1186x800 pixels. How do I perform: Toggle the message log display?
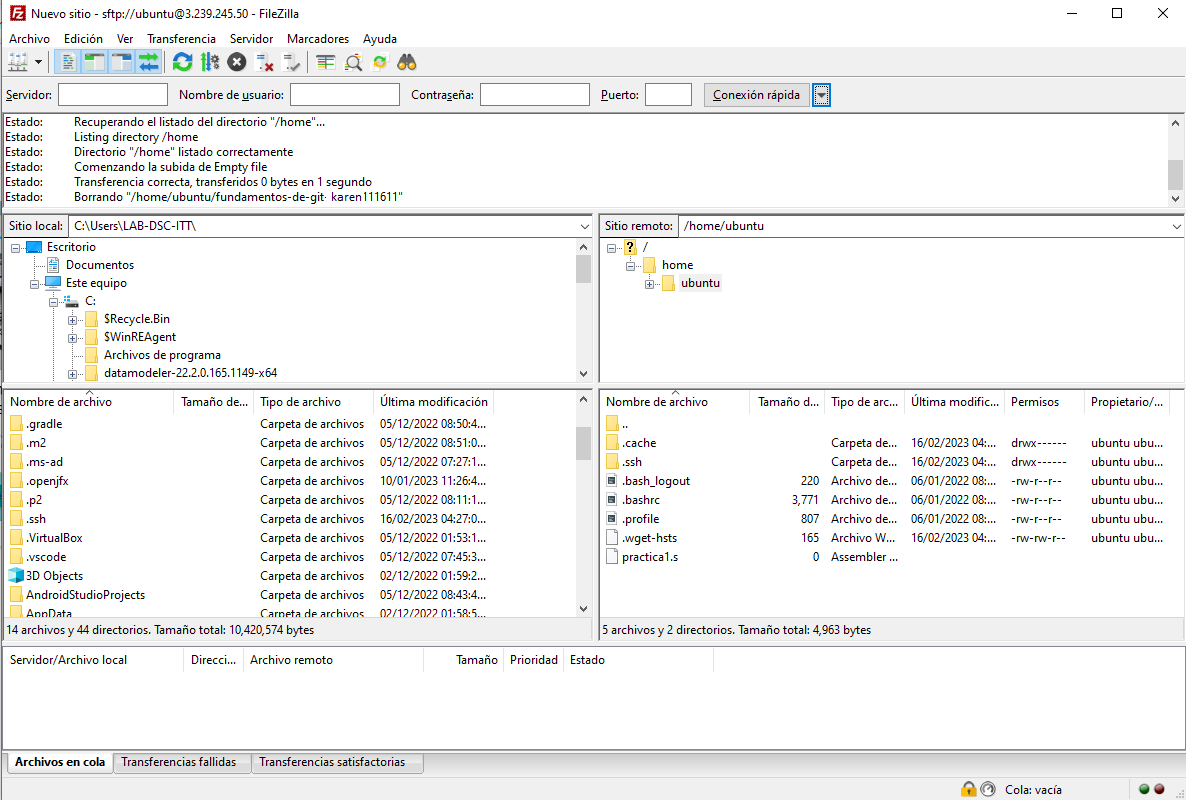tap(66, 61)
